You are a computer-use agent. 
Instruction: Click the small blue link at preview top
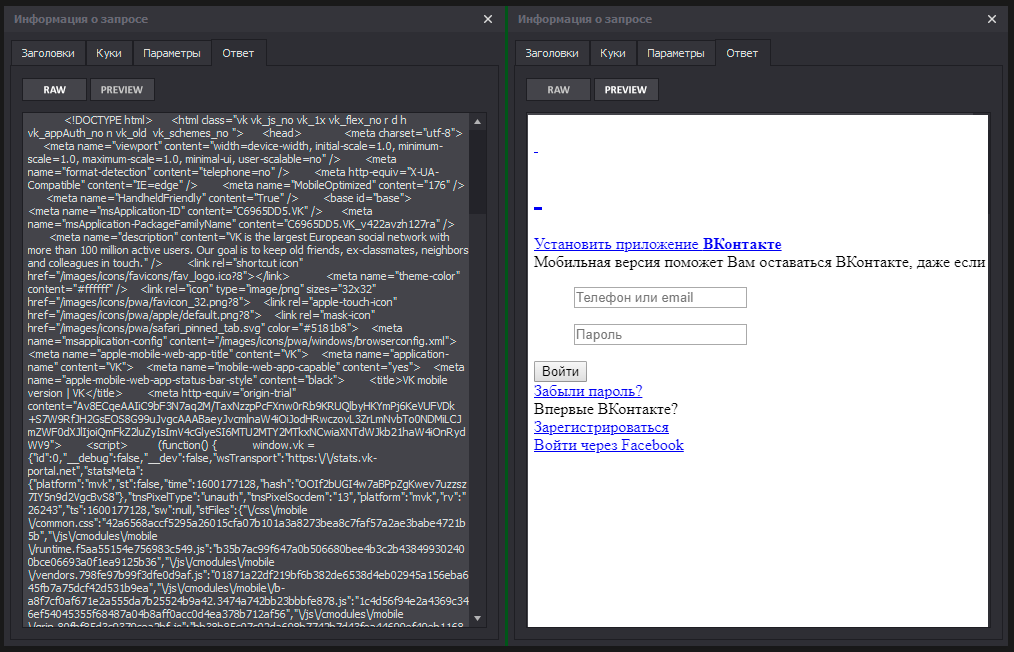tap(536, 153)
